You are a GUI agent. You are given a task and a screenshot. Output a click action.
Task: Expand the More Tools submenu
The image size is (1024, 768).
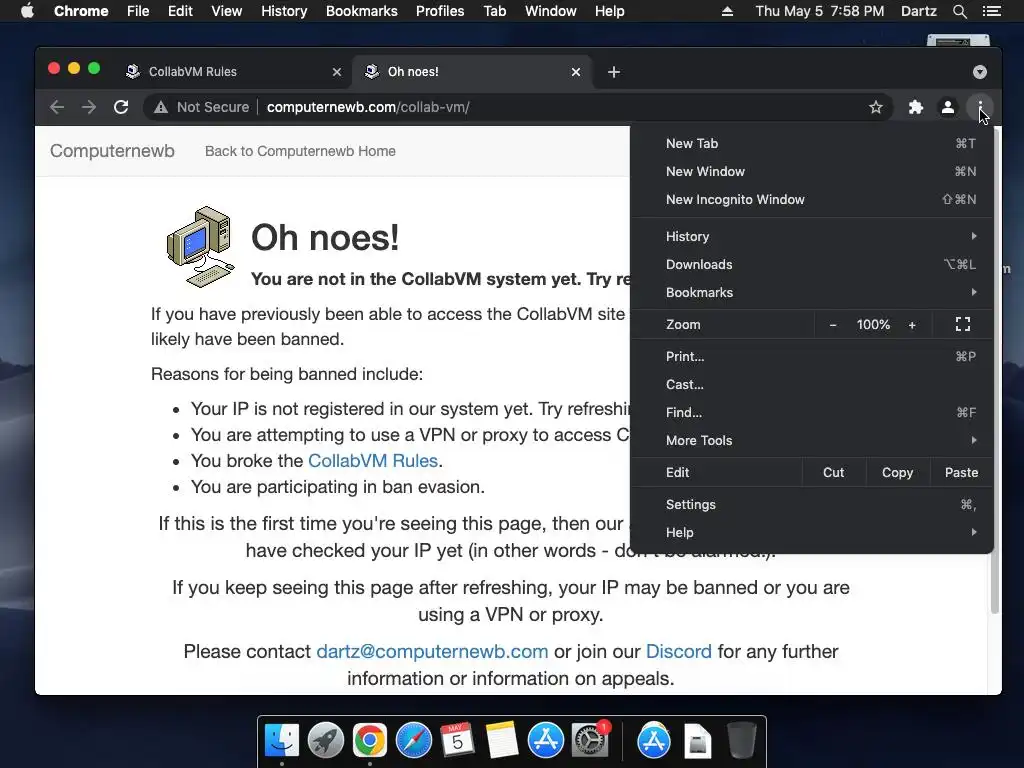click(812, 441)
